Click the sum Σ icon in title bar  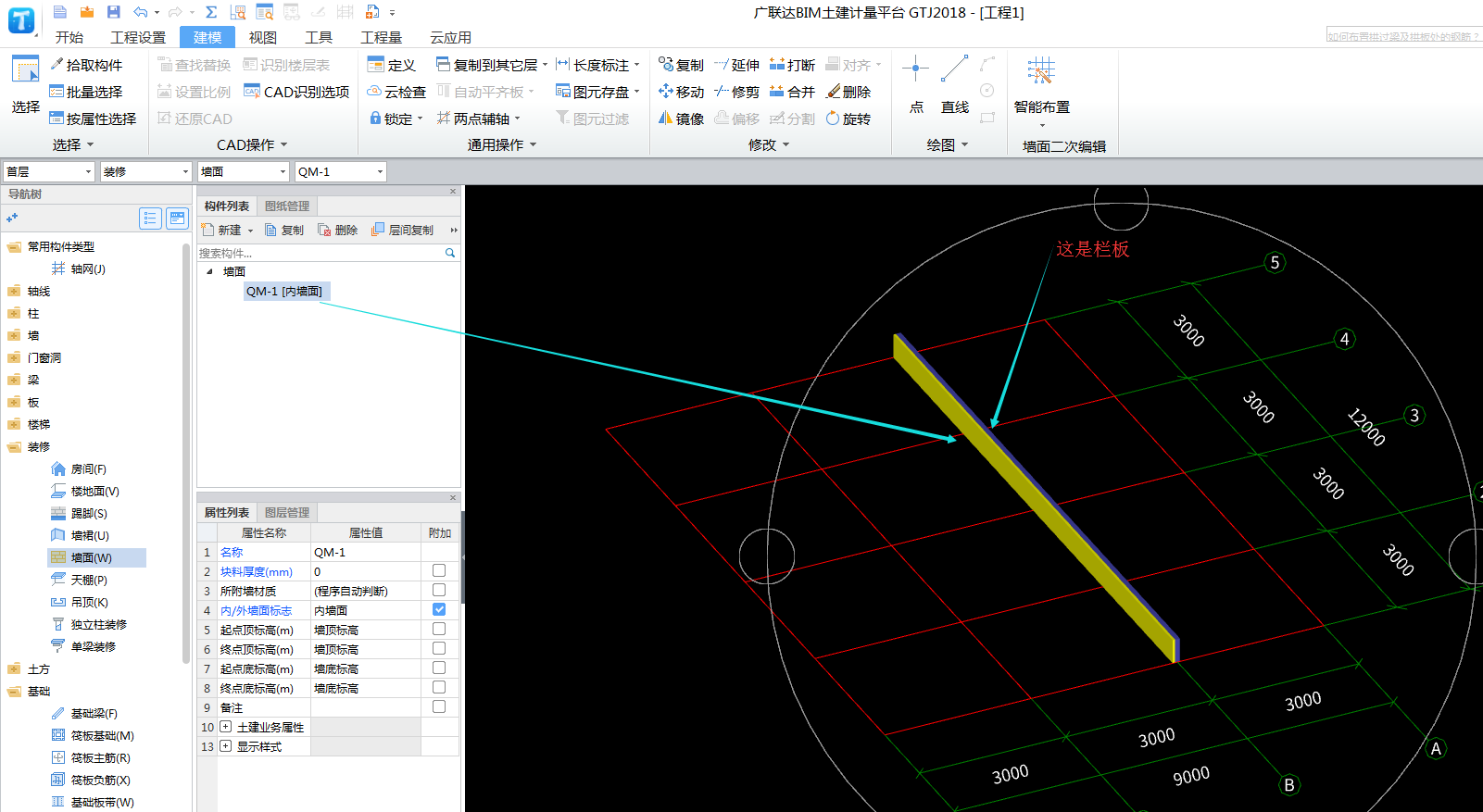(x=211, y=12)
